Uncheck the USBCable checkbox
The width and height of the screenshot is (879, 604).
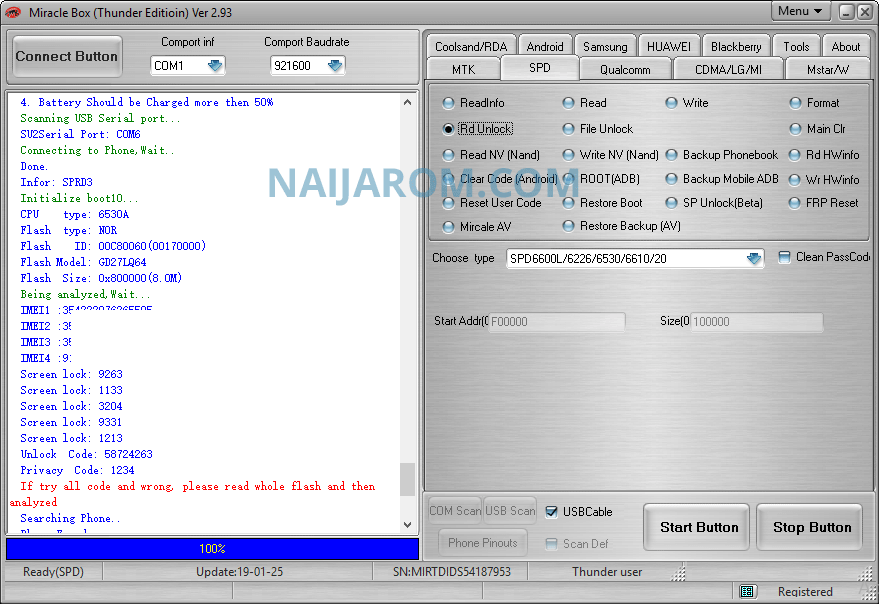[552, 512]
